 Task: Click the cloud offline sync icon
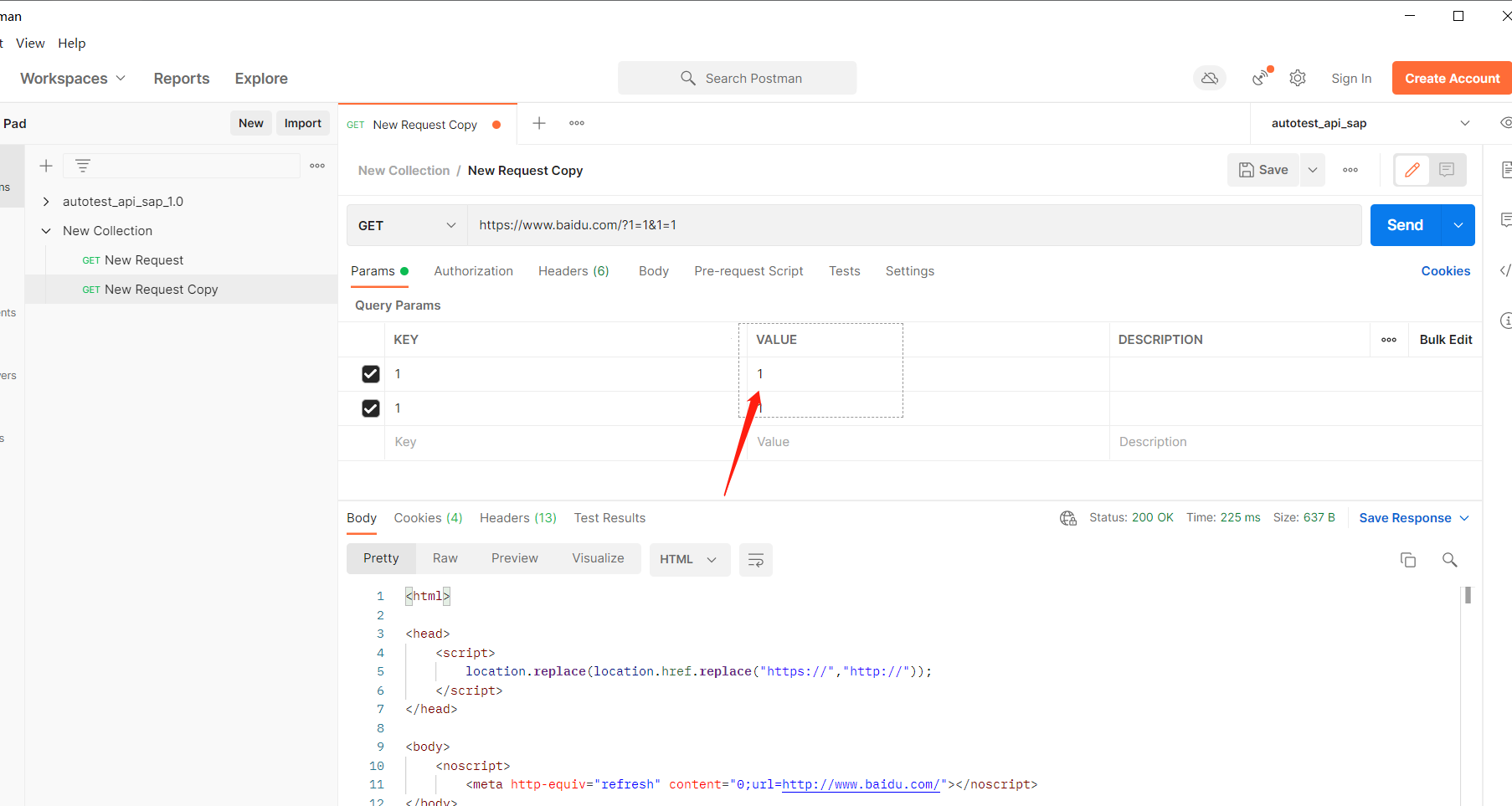(x=1209, y=78)
